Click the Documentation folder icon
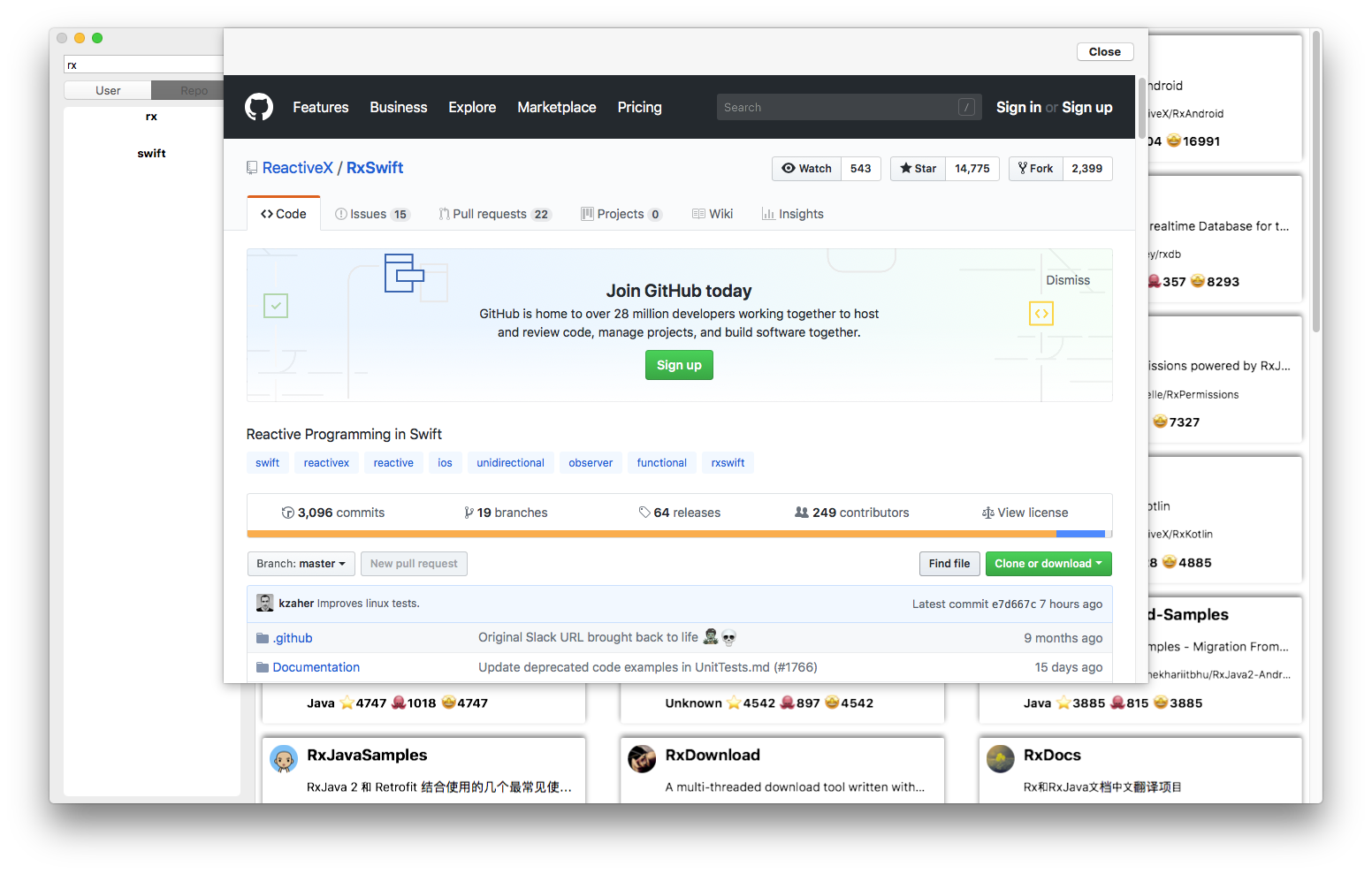The height and width of the screenshot is (874, 1372). coord(263,667)
